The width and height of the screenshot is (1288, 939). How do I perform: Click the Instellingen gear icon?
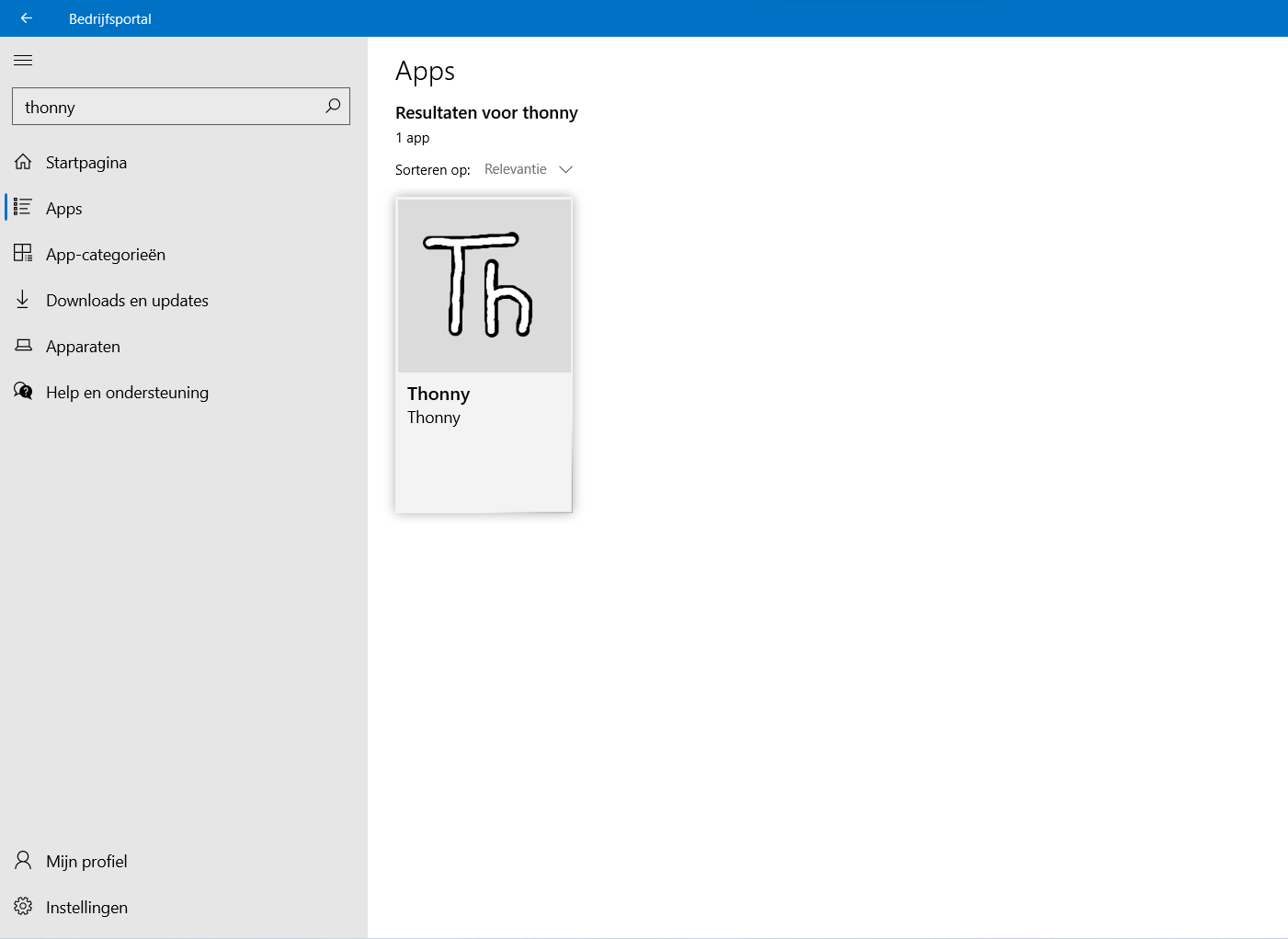(x=23, y=906)
